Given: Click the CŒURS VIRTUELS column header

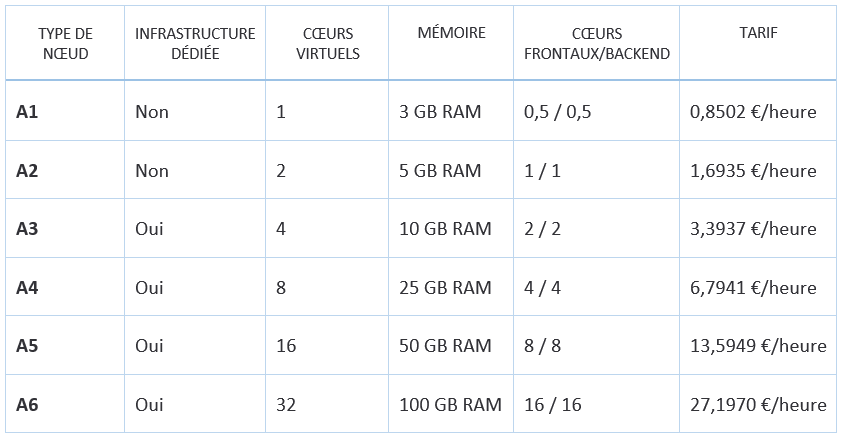Looking at the screenshot, I should [327, 43].
